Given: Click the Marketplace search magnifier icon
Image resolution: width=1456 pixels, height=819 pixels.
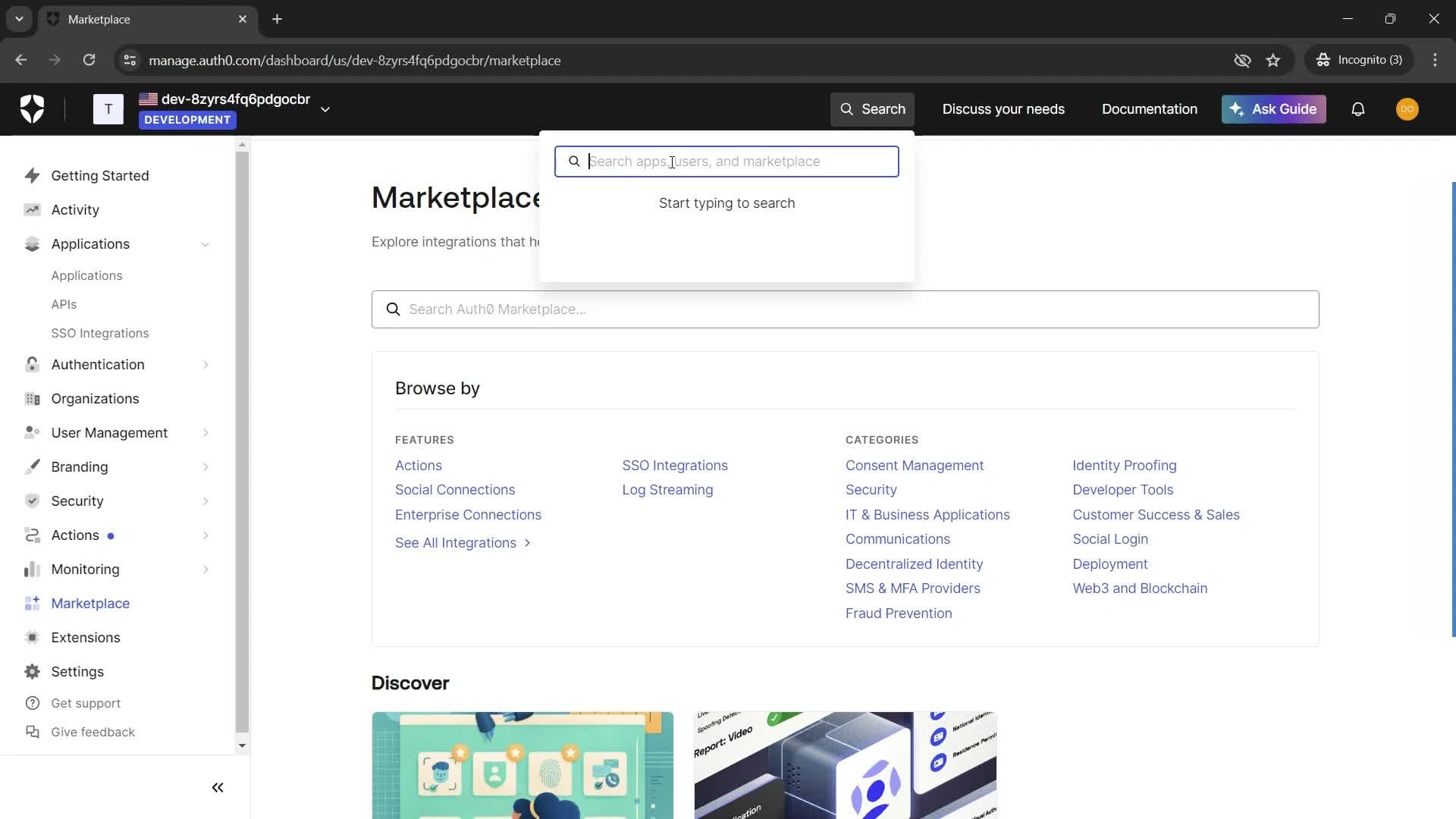Looking at the screenshot, I should point(393,309).
